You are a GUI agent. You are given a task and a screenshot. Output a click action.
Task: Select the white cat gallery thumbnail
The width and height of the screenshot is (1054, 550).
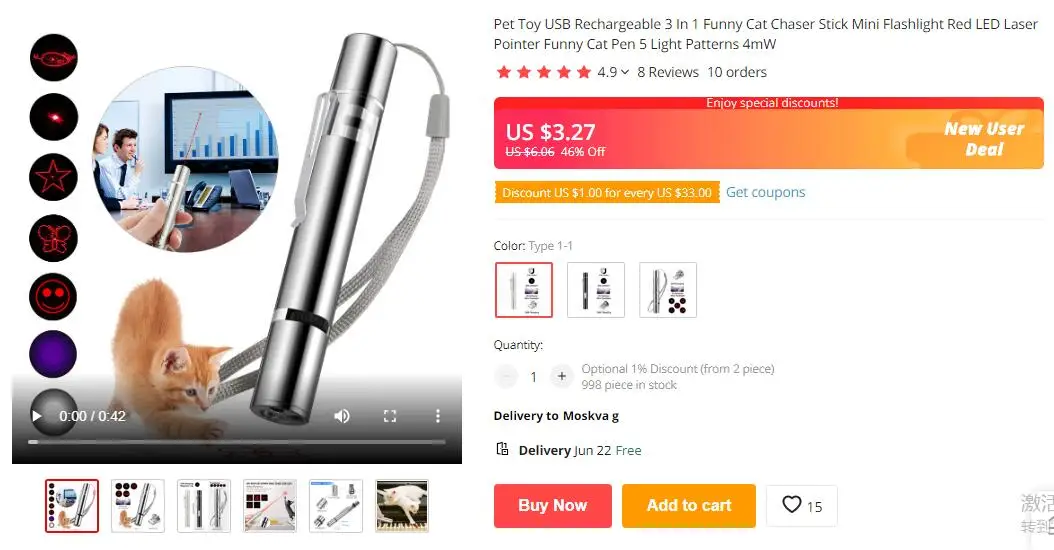[402, 506]
